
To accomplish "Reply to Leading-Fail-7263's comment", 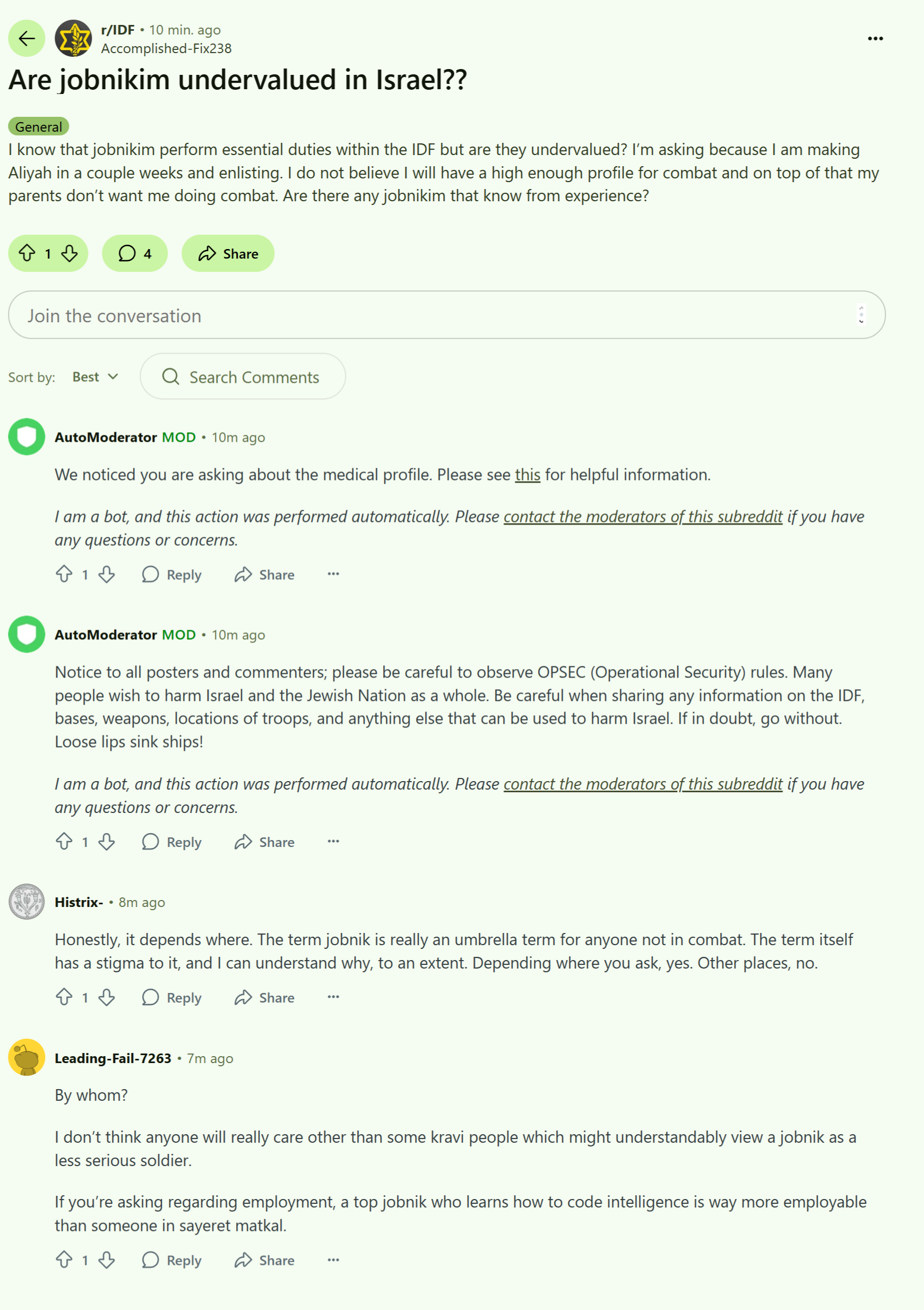I will pyautogui.click(x=171, y=1260).
